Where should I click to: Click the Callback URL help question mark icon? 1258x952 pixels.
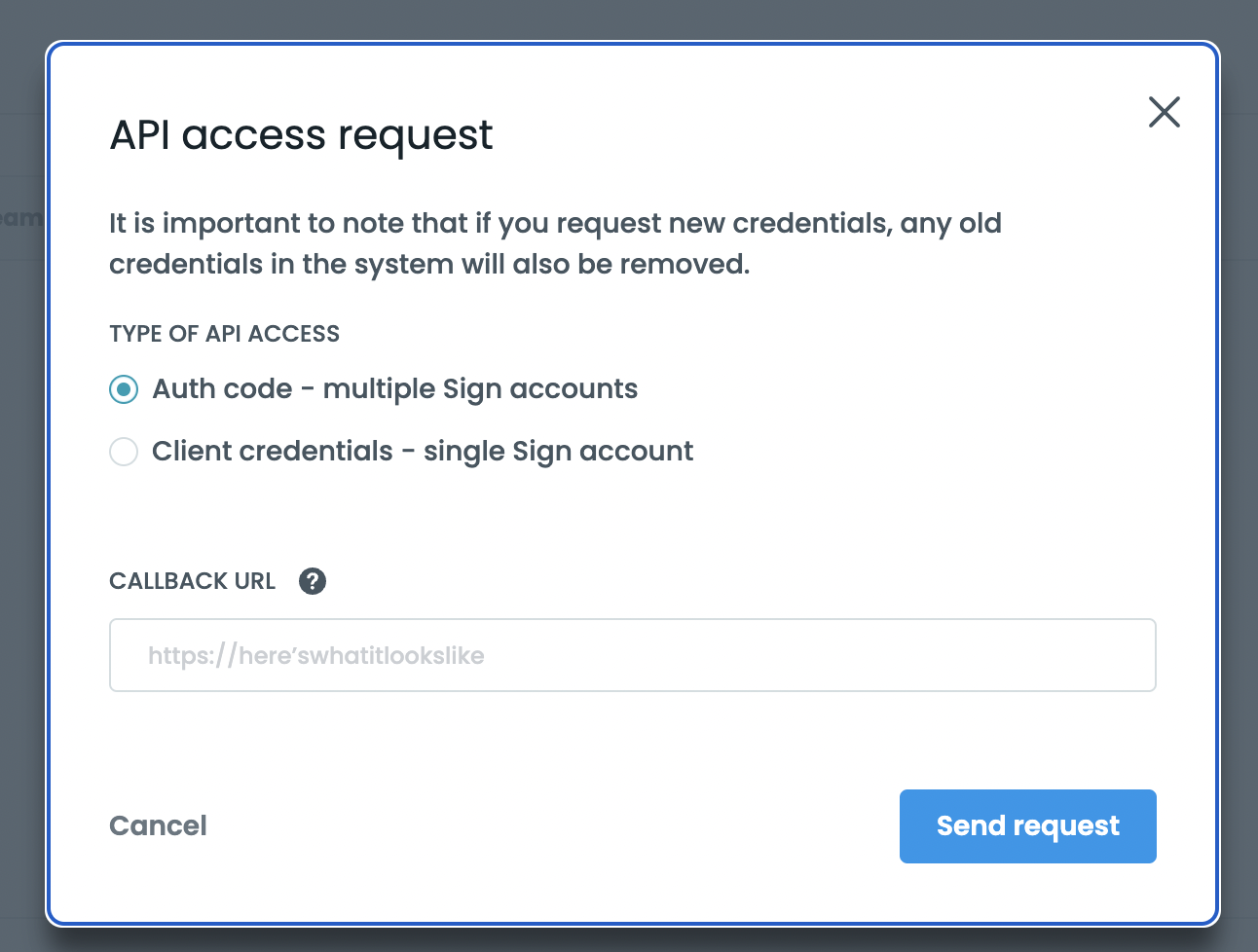[x=313, y=581]
